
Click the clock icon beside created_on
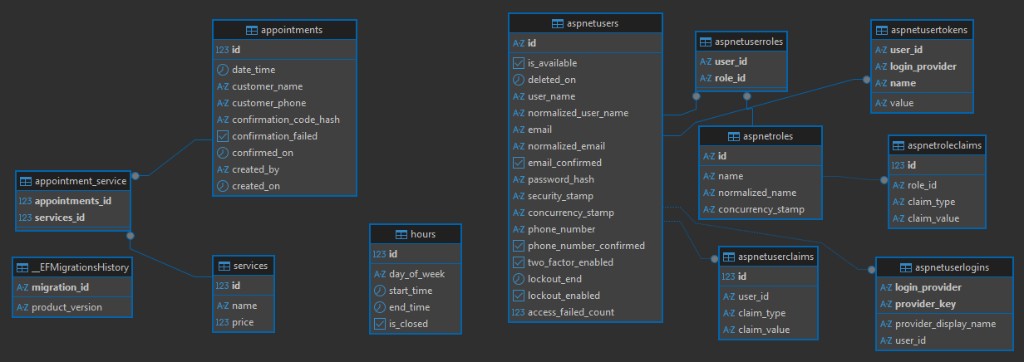tap(223, 186)
